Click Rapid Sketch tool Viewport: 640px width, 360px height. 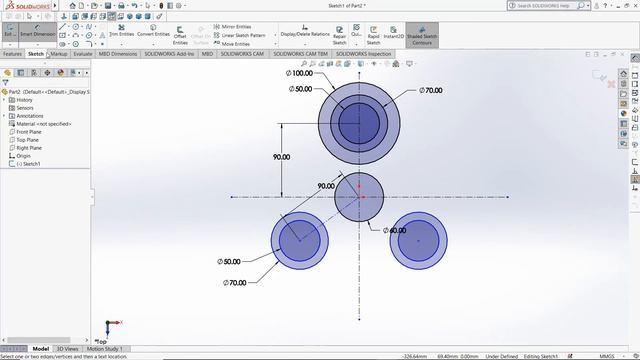point(373,36)
